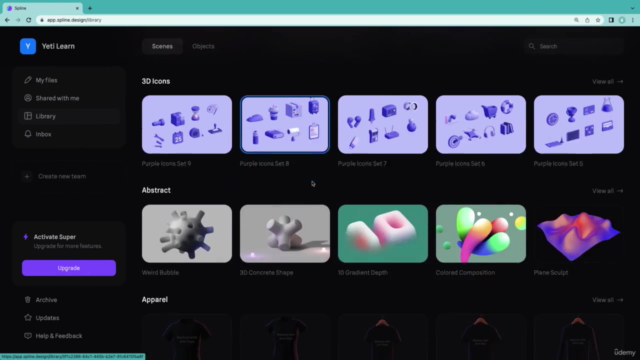Screen dimensions: 640x360
Task: Click the library Search field
Action: coord(574,46)
